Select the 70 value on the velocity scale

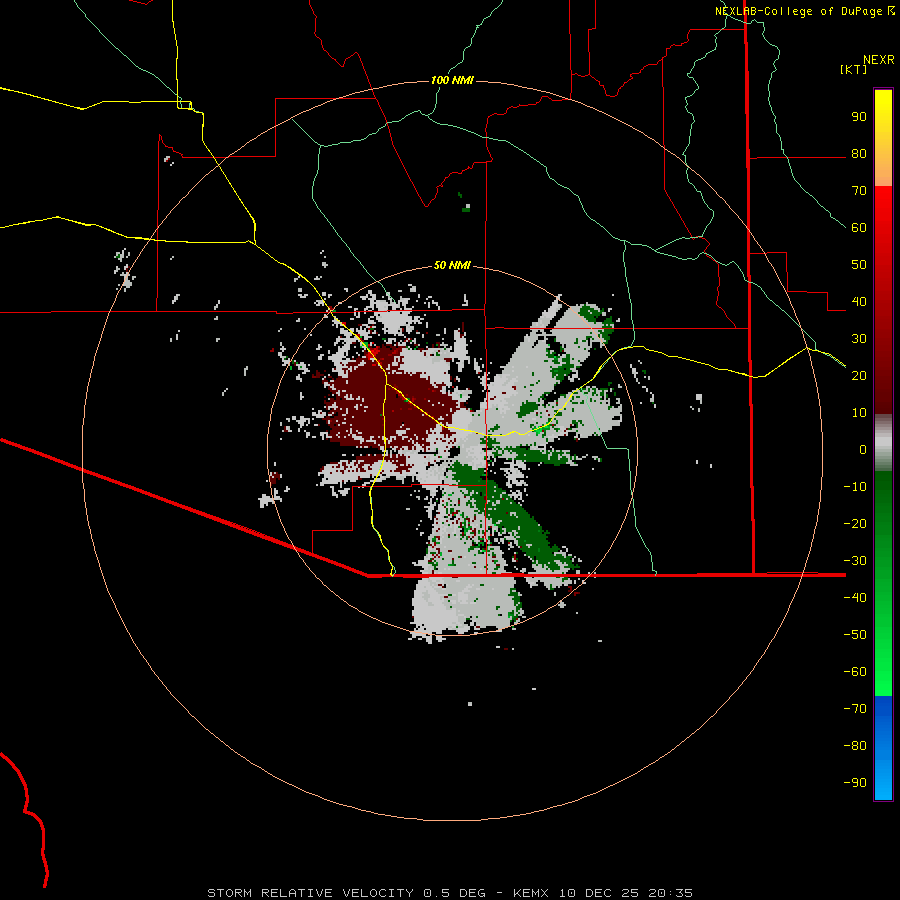click(859, 191)
